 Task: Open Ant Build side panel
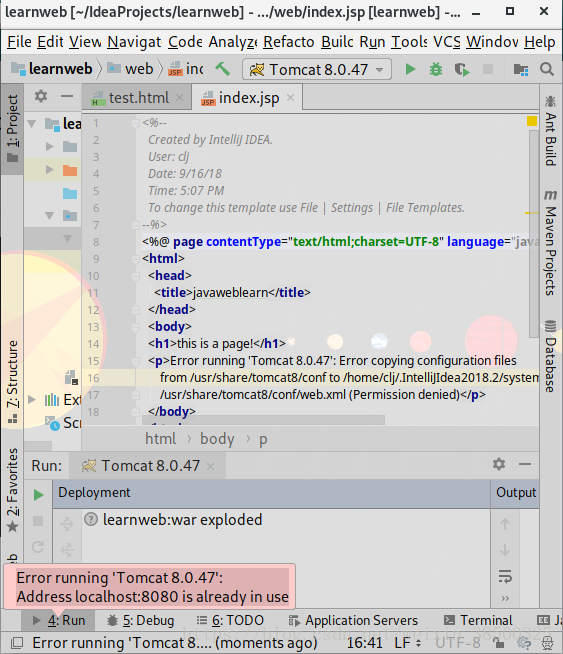(550, 131)
